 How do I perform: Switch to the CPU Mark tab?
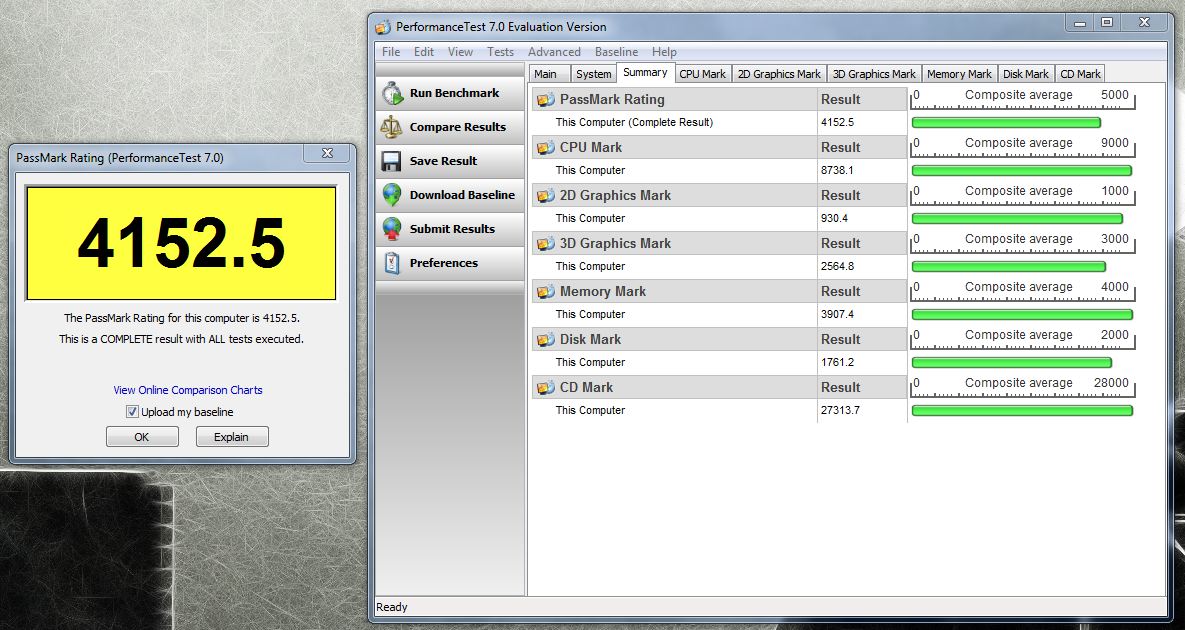click(x=702, y=74)
